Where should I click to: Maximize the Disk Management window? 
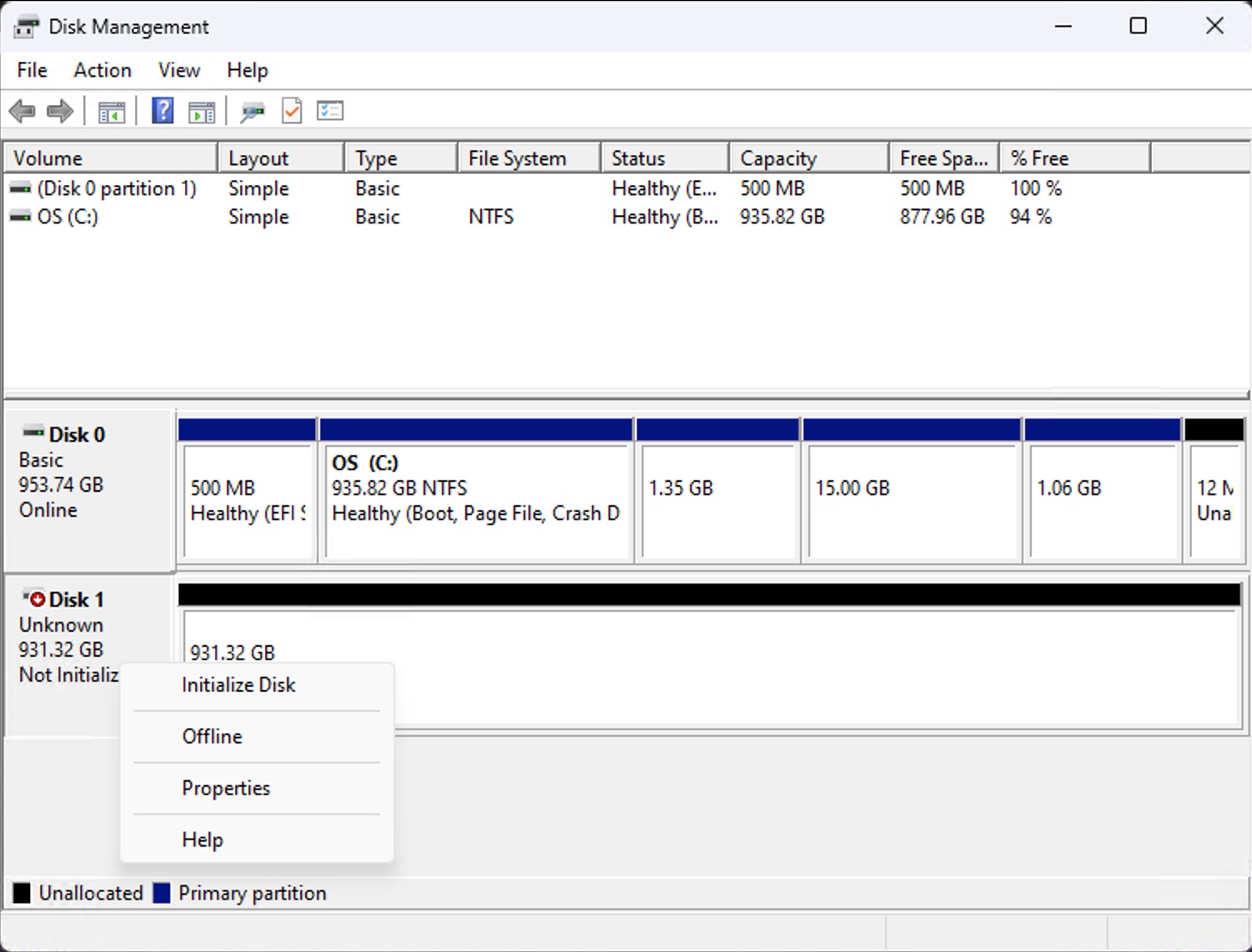click(1138, 26)
